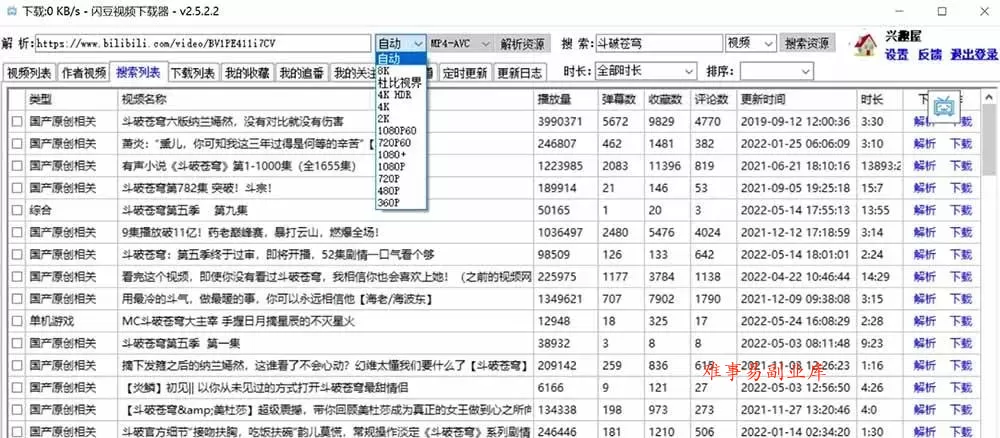
Task: Sort by 播放量 column header
Action: click(x=566, y=99)
